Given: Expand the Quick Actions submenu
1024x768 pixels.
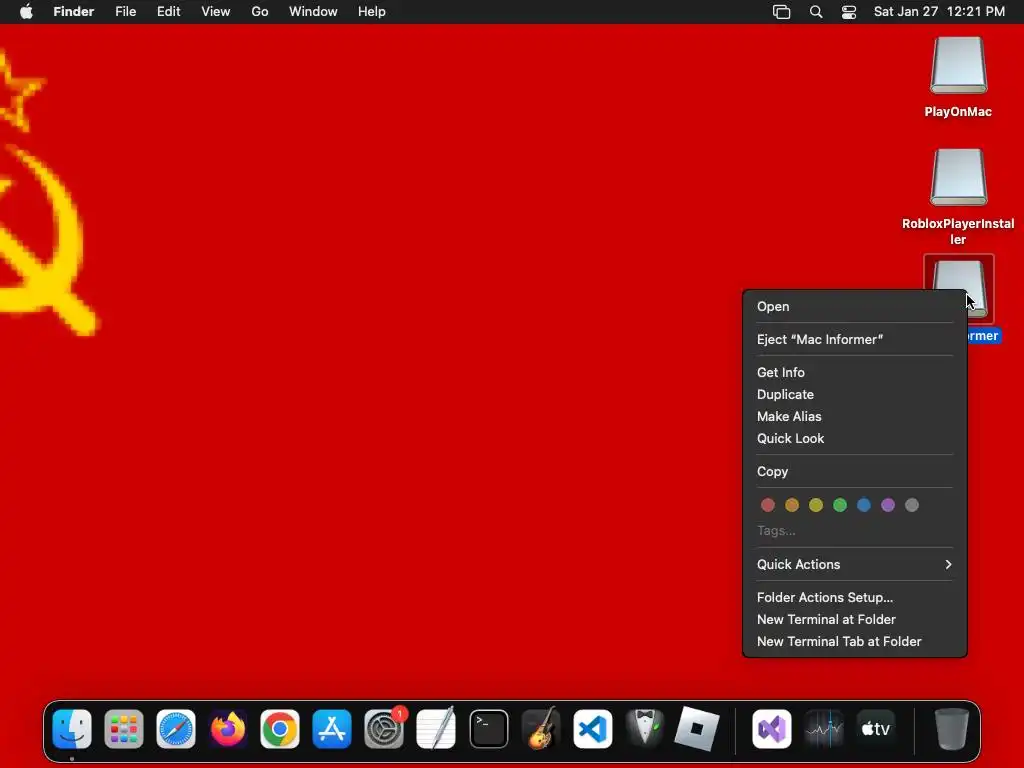Looking at the screenshot, I should pyautogui.click(x=855, y=564).
